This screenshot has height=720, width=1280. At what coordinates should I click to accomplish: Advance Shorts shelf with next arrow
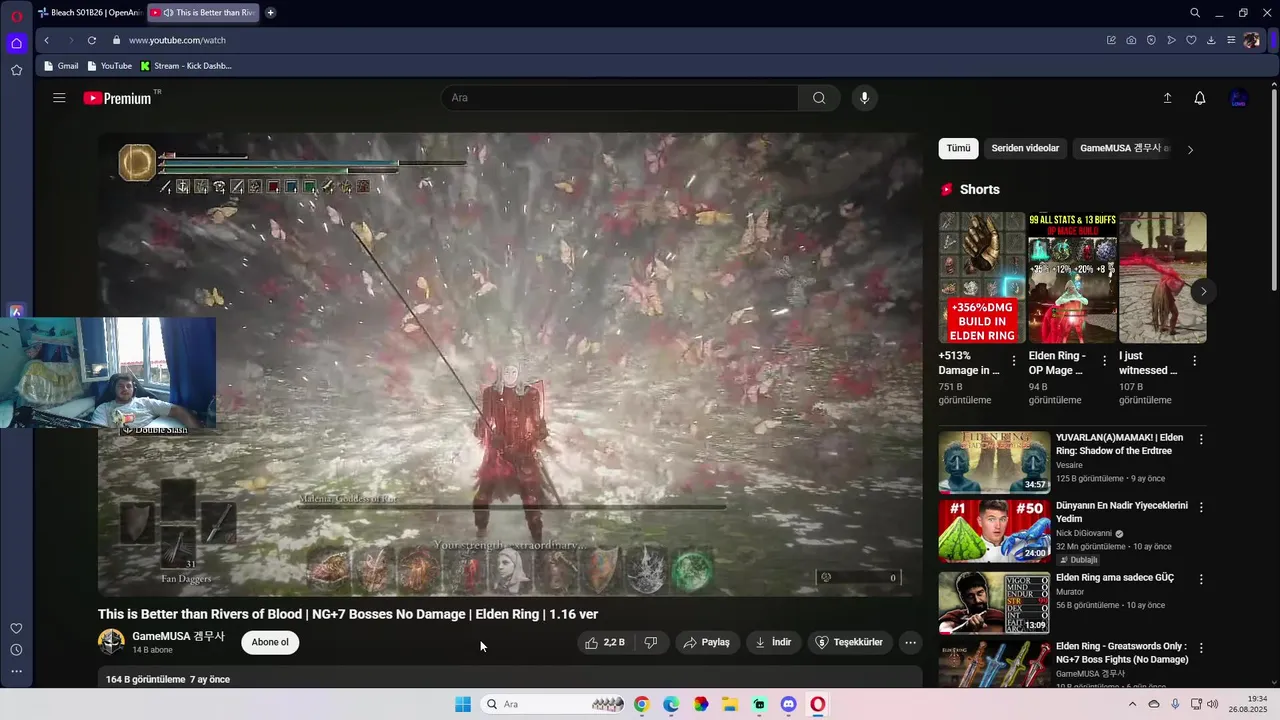[x=1204, y=291]
